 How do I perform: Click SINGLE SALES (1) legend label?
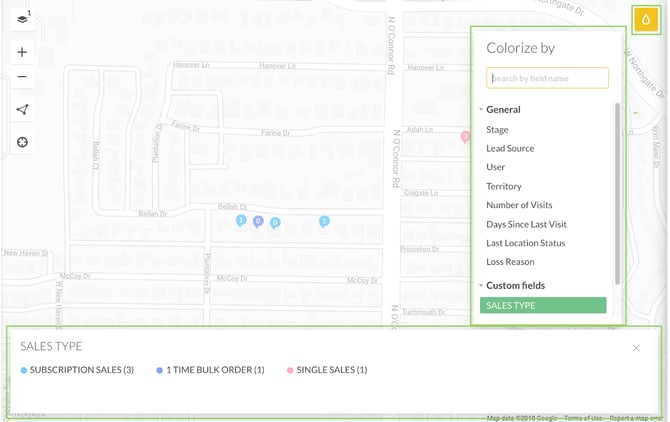tap(332, 370)
